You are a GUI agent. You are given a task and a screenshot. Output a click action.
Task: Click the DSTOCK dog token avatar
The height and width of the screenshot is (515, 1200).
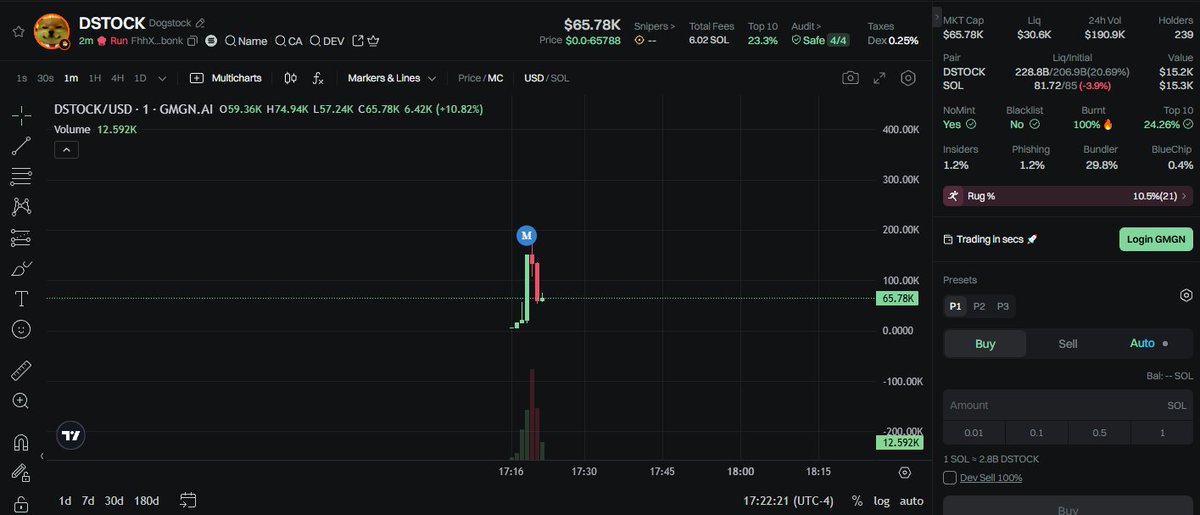pyautogui.click(x=52, y=31)
